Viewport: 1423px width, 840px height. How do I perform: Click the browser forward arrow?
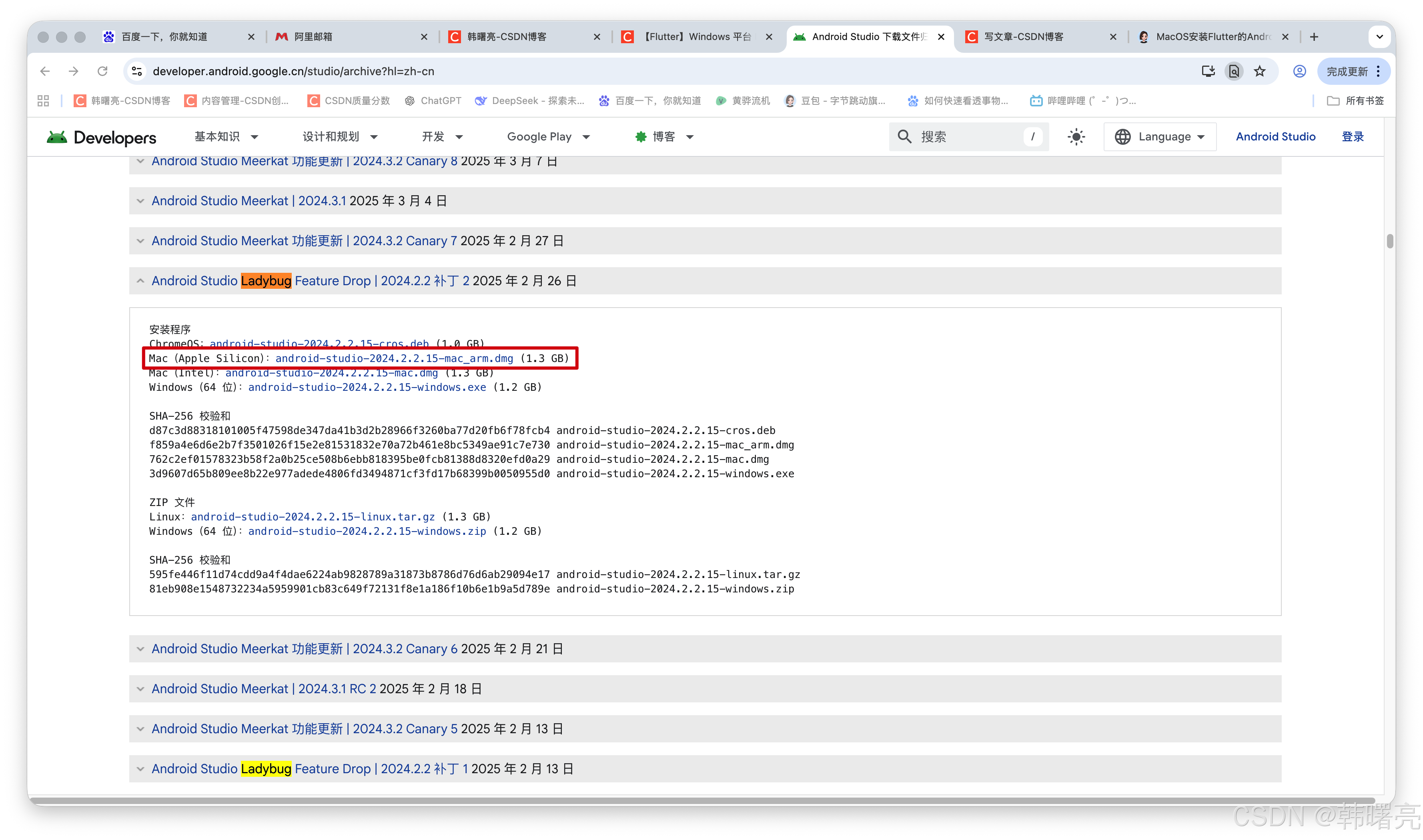coord(74,71)
